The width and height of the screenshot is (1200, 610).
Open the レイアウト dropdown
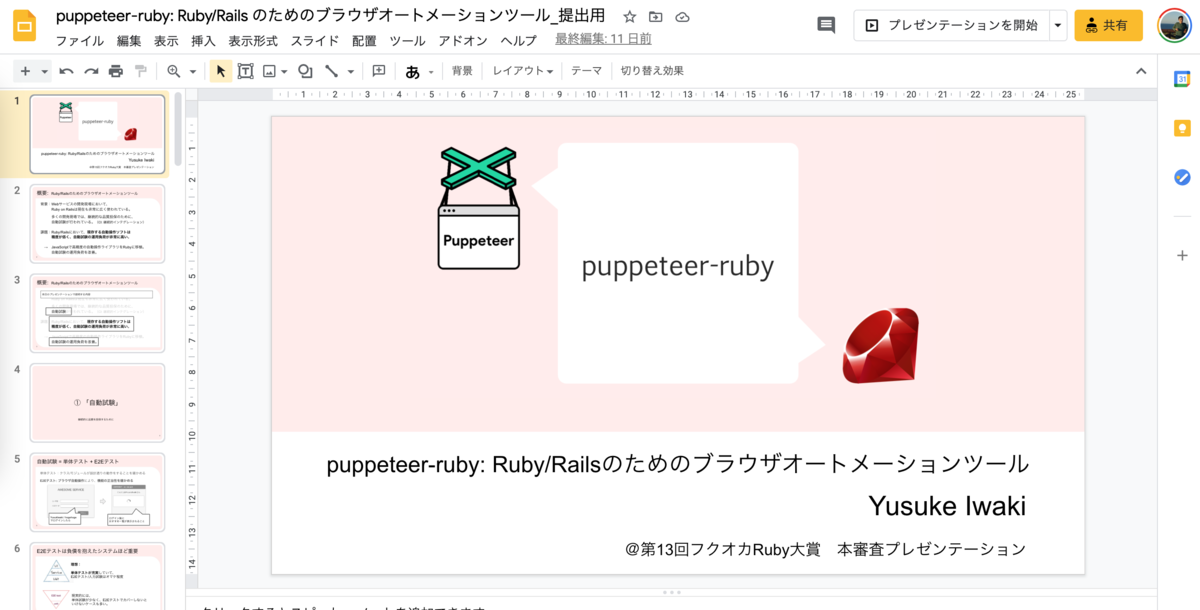click(x=522, y=71)
